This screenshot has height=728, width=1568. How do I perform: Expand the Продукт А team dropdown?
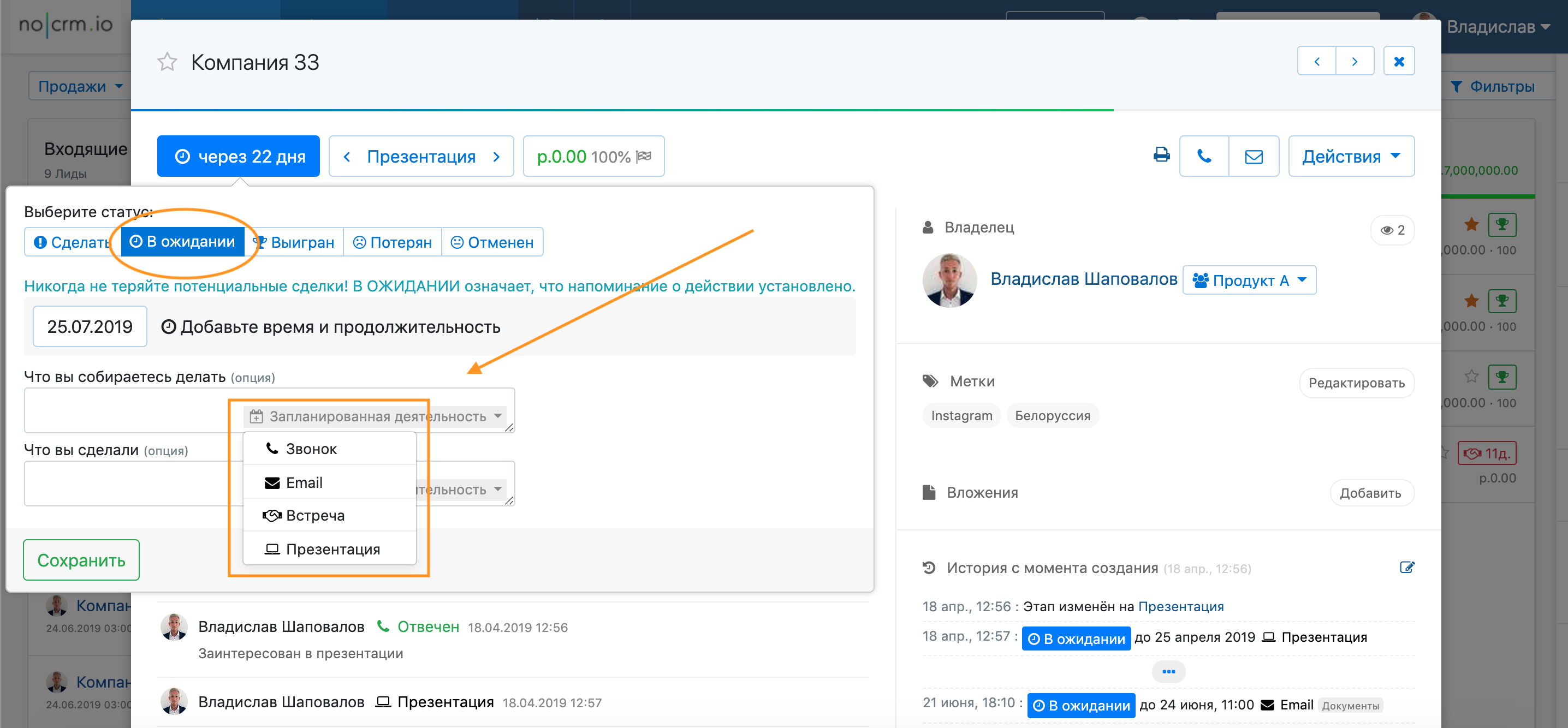tap(1249, 281)
